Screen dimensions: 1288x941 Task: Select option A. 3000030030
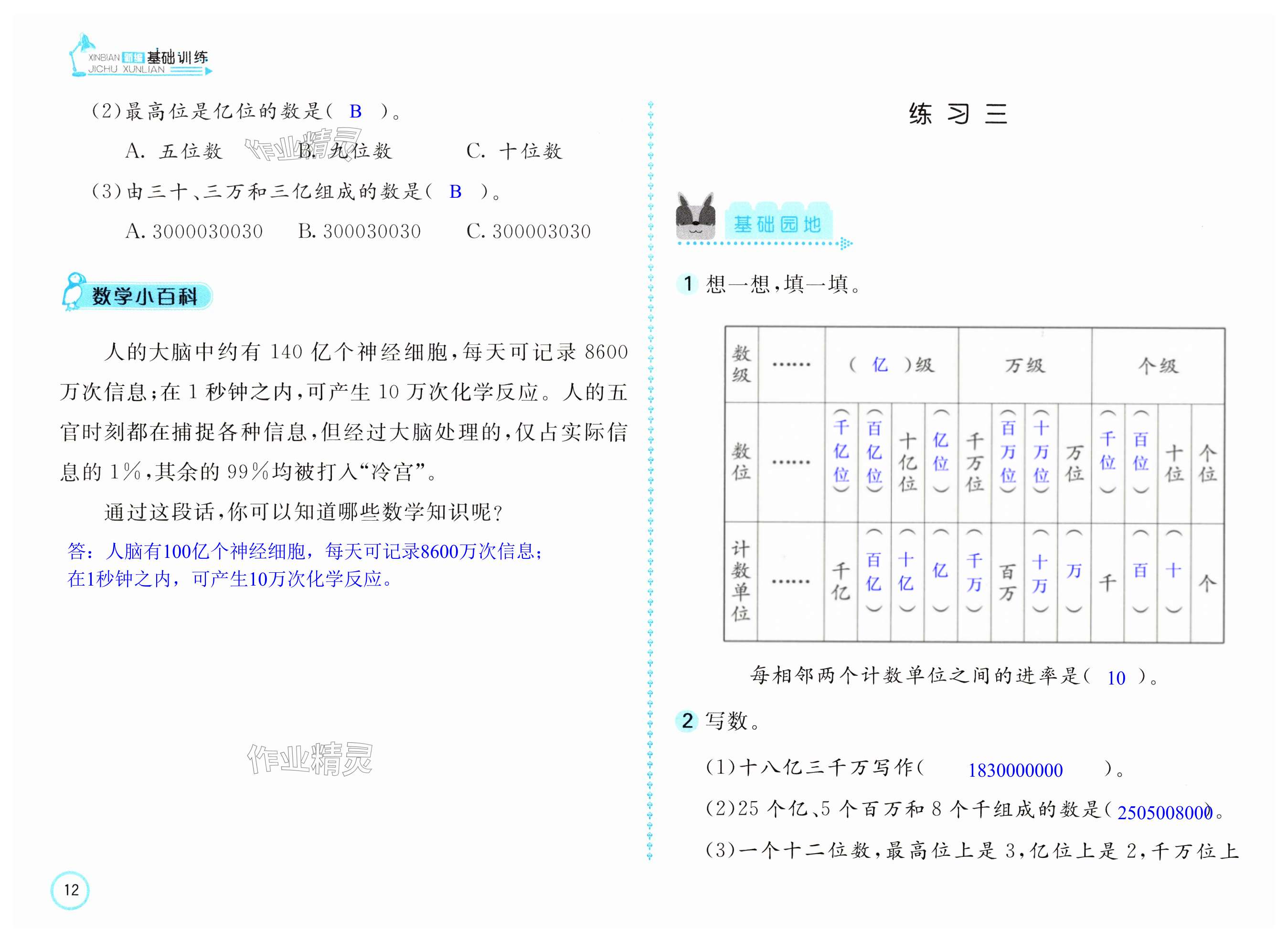point(193,232)
